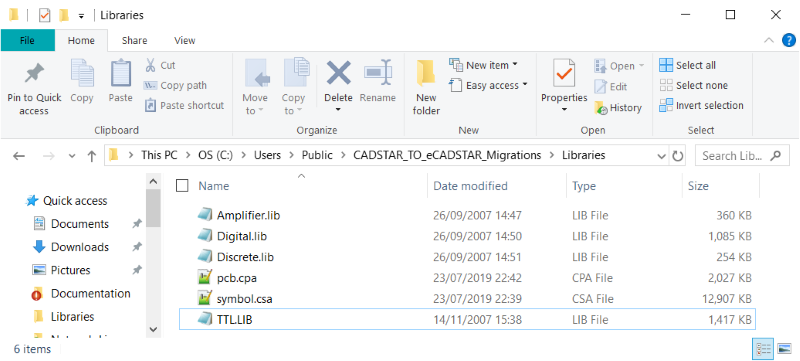This screenshot has height=361, width=800.
Task: Switch to the View ribbon tab
Action: tap(185, 40)
